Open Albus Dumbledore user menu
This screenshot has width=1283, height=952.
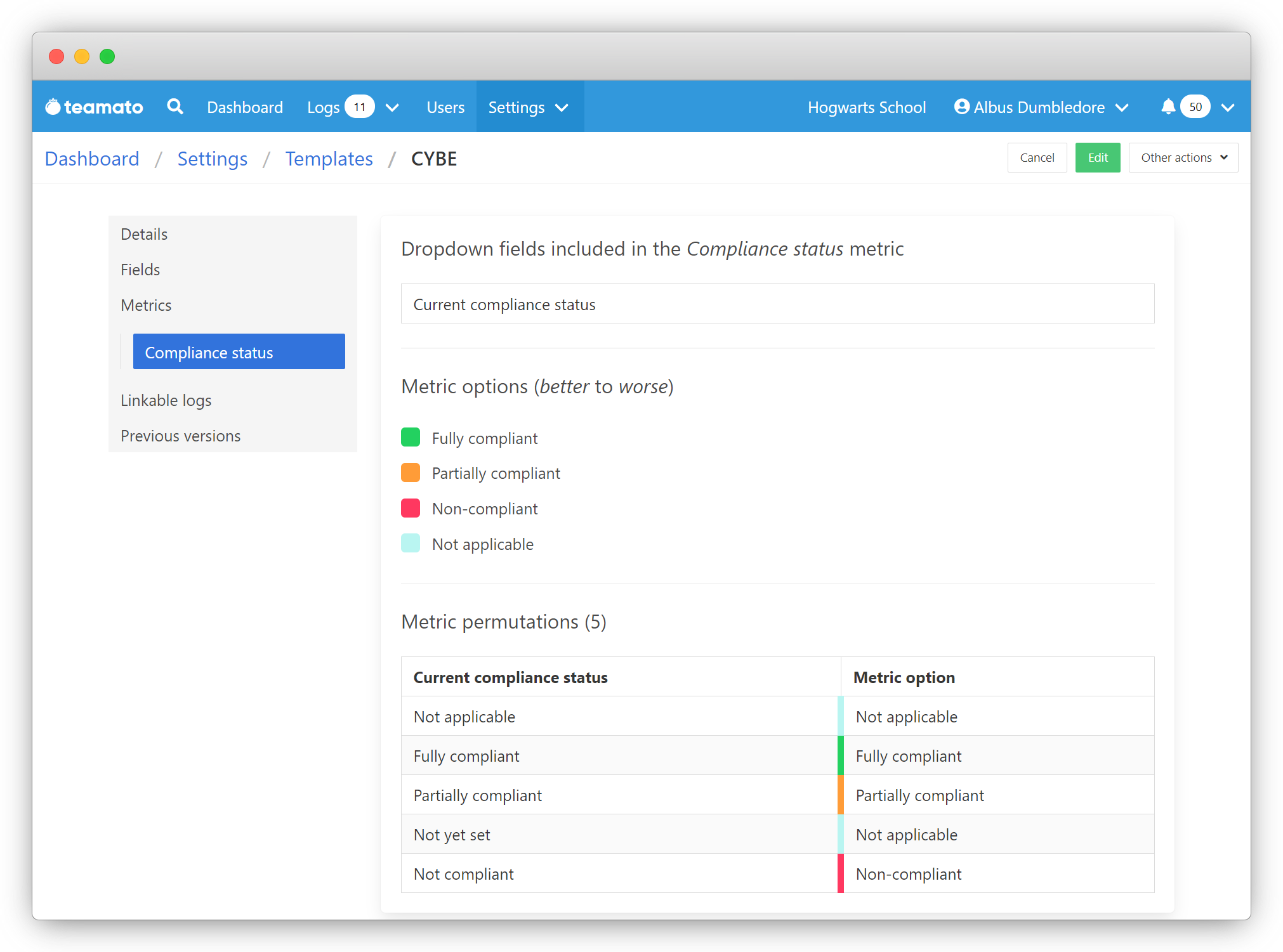[x=1039, y=107]
